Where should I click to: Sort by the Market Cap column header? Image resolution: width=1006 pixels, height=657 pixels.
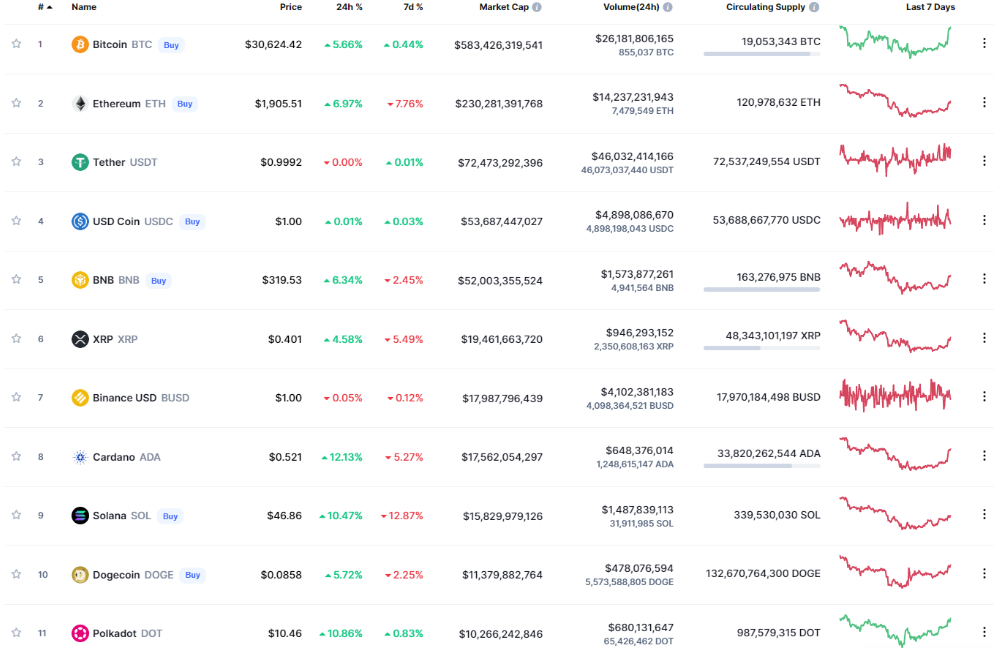(x=504, y=7)
